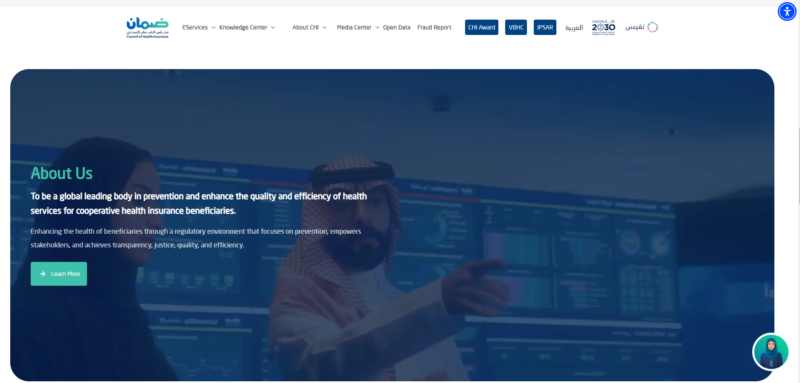Expand the EServices dropdown chevron

point(213,28)
